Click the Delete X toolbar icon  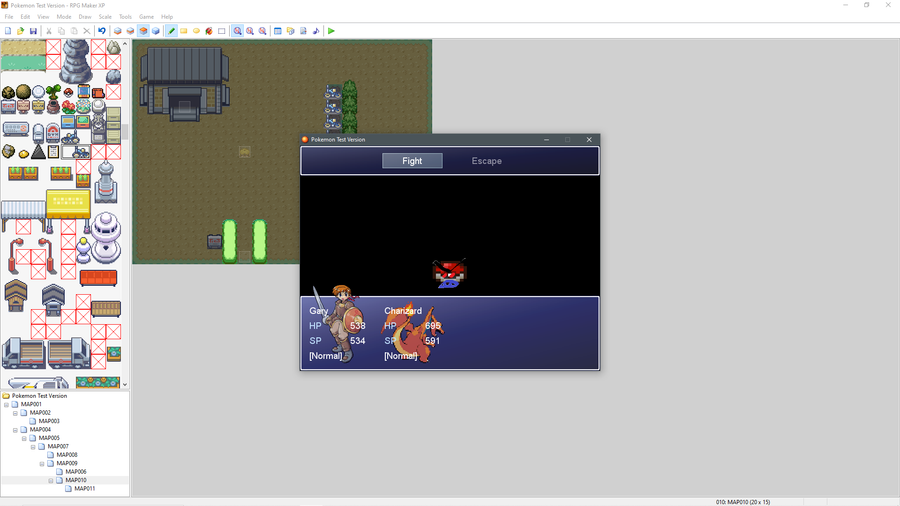(87, 31)
